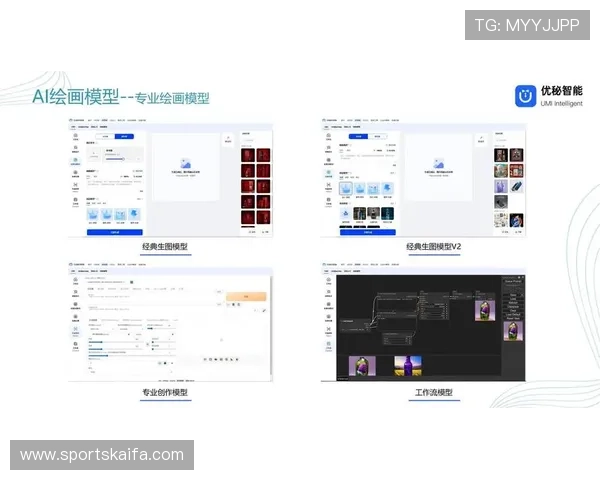Image resolution: width=600 pixels, height=480 pixels.
Task: Click the reference image strength slider in 经典生图模型
Action: coord(115,159)
